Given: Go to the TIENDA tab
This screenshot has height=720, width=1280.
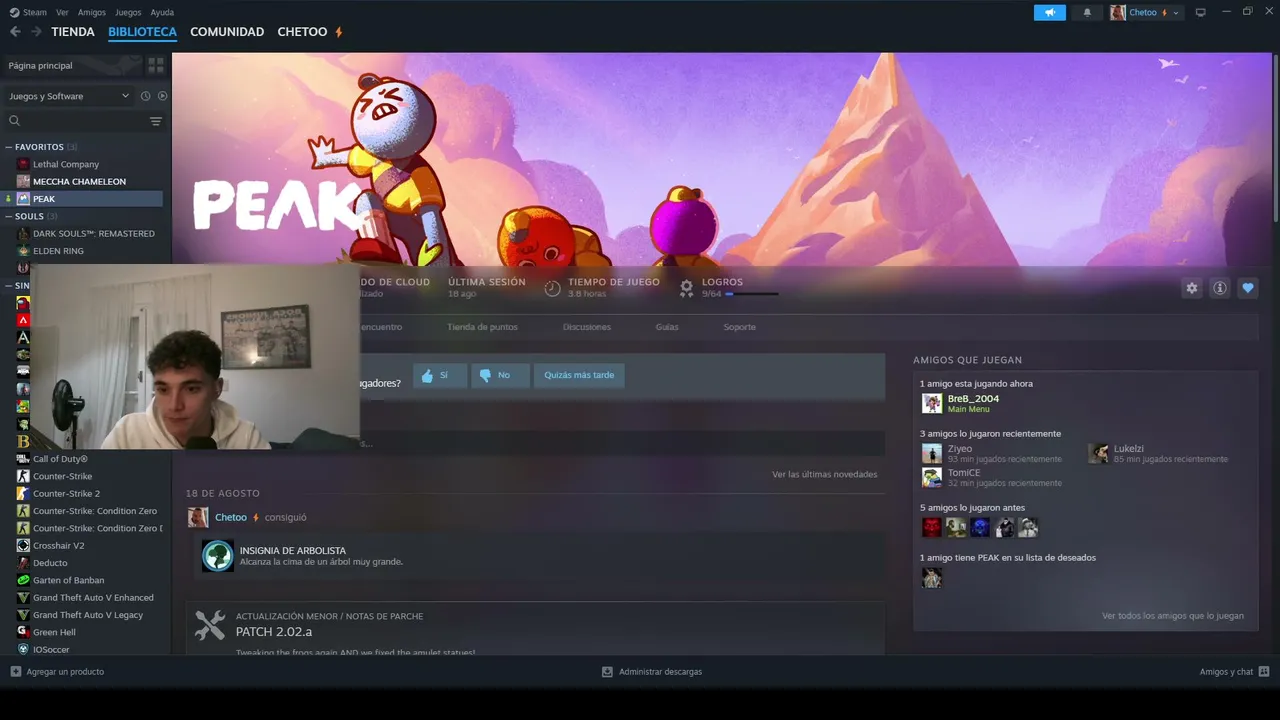Looking at the screenshot, I should pos(73,32).
